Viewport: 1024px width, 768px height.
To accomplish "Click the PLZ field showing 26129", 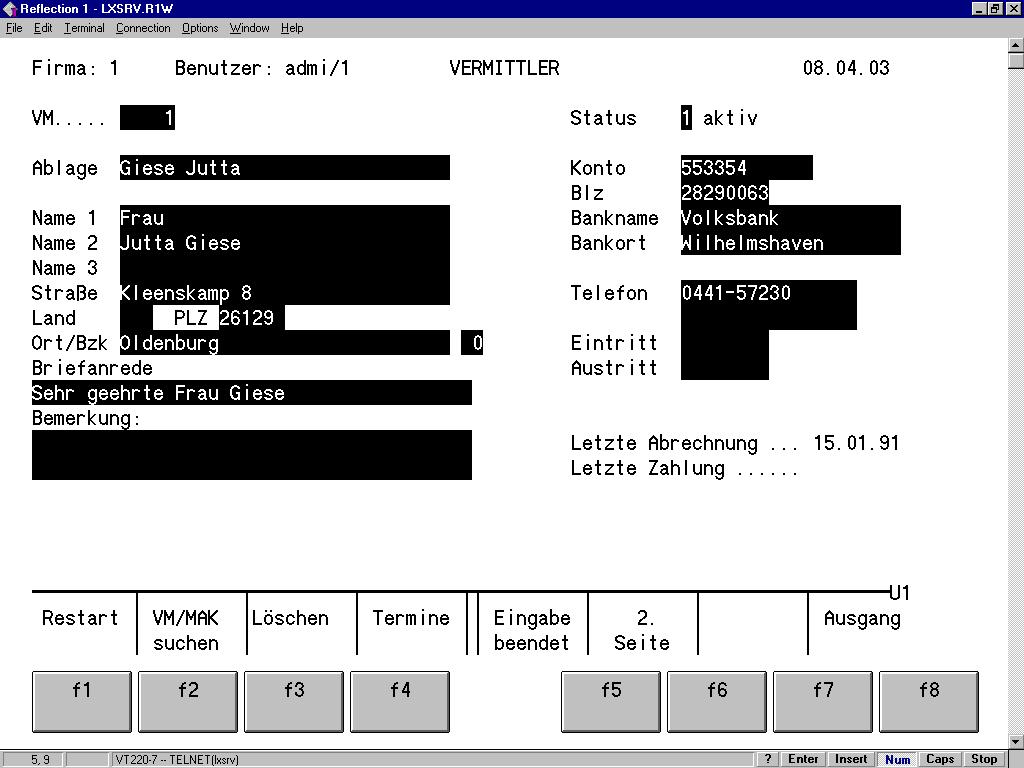I will coord(251,317).
